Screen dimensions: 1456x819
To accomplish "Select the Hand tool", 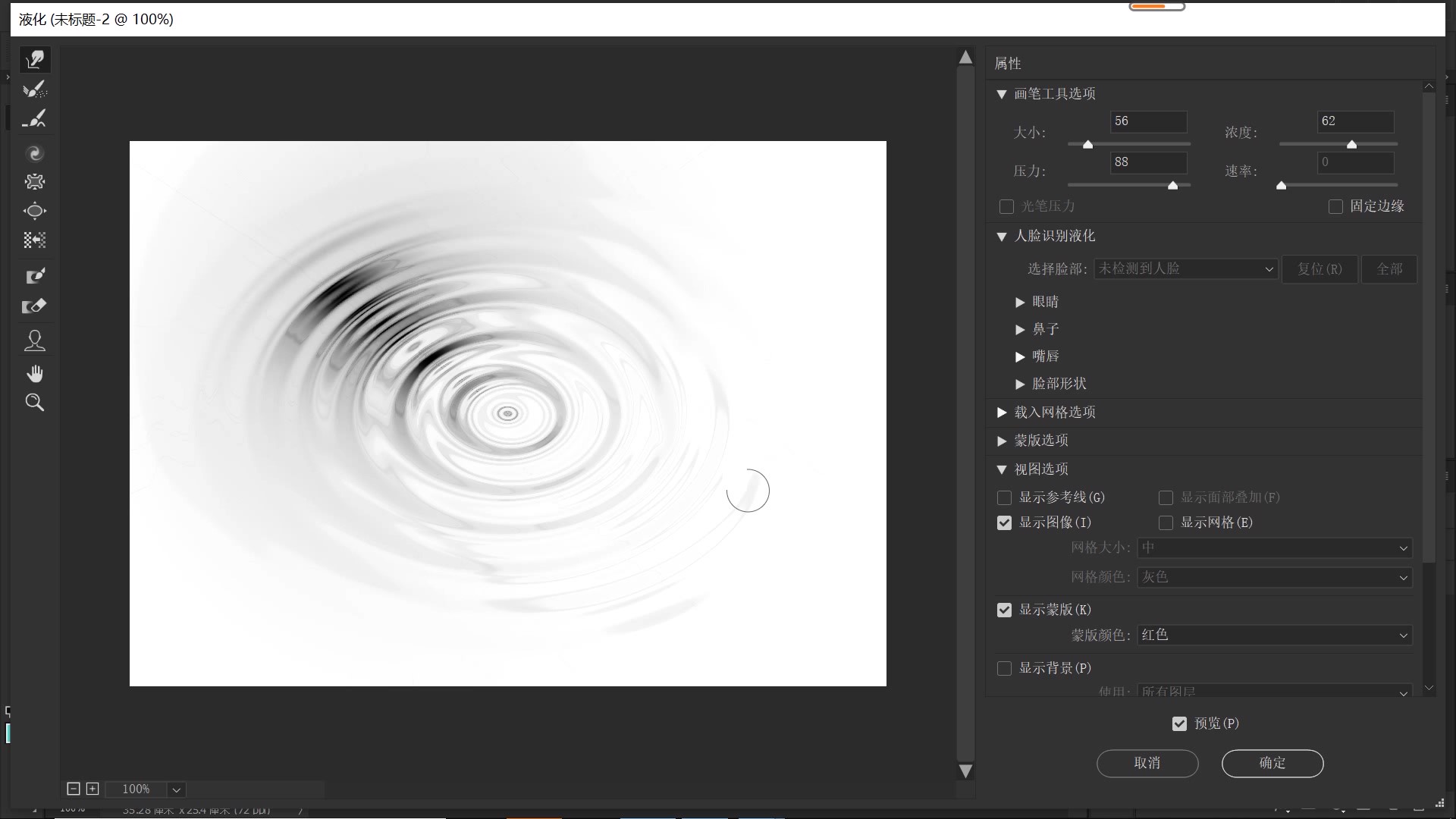I will tap(35, 374).
